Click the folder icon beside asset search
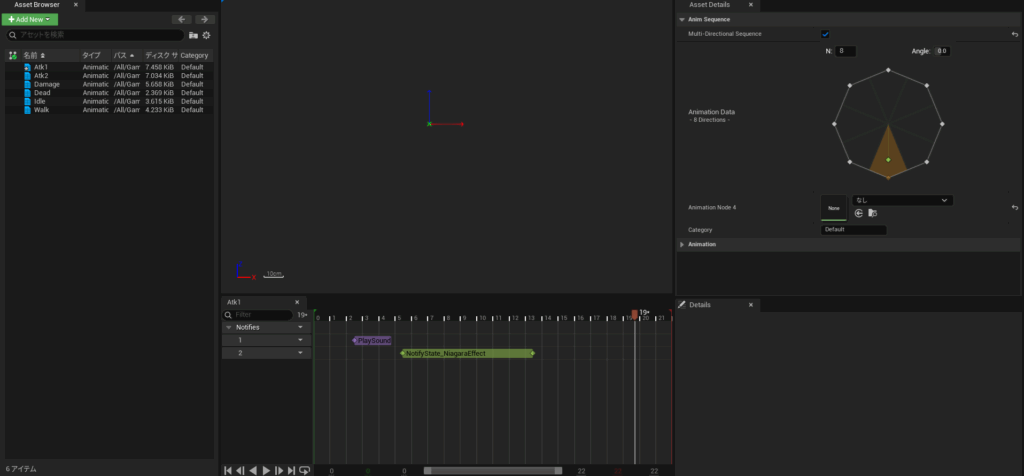Image resolution: width=1024 pixels, height=476 pixels. [x=193, y=35]
